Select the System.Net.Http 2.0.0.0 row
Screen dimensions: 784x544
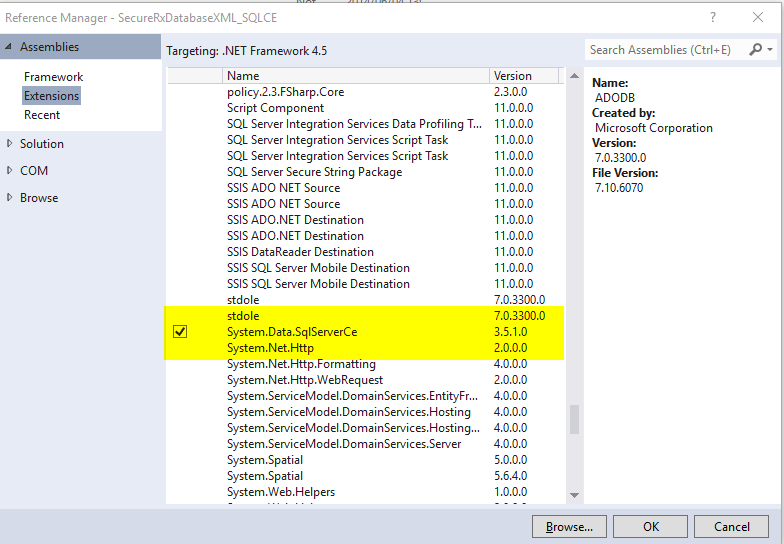pyautogui.click(x=365, y=348)
